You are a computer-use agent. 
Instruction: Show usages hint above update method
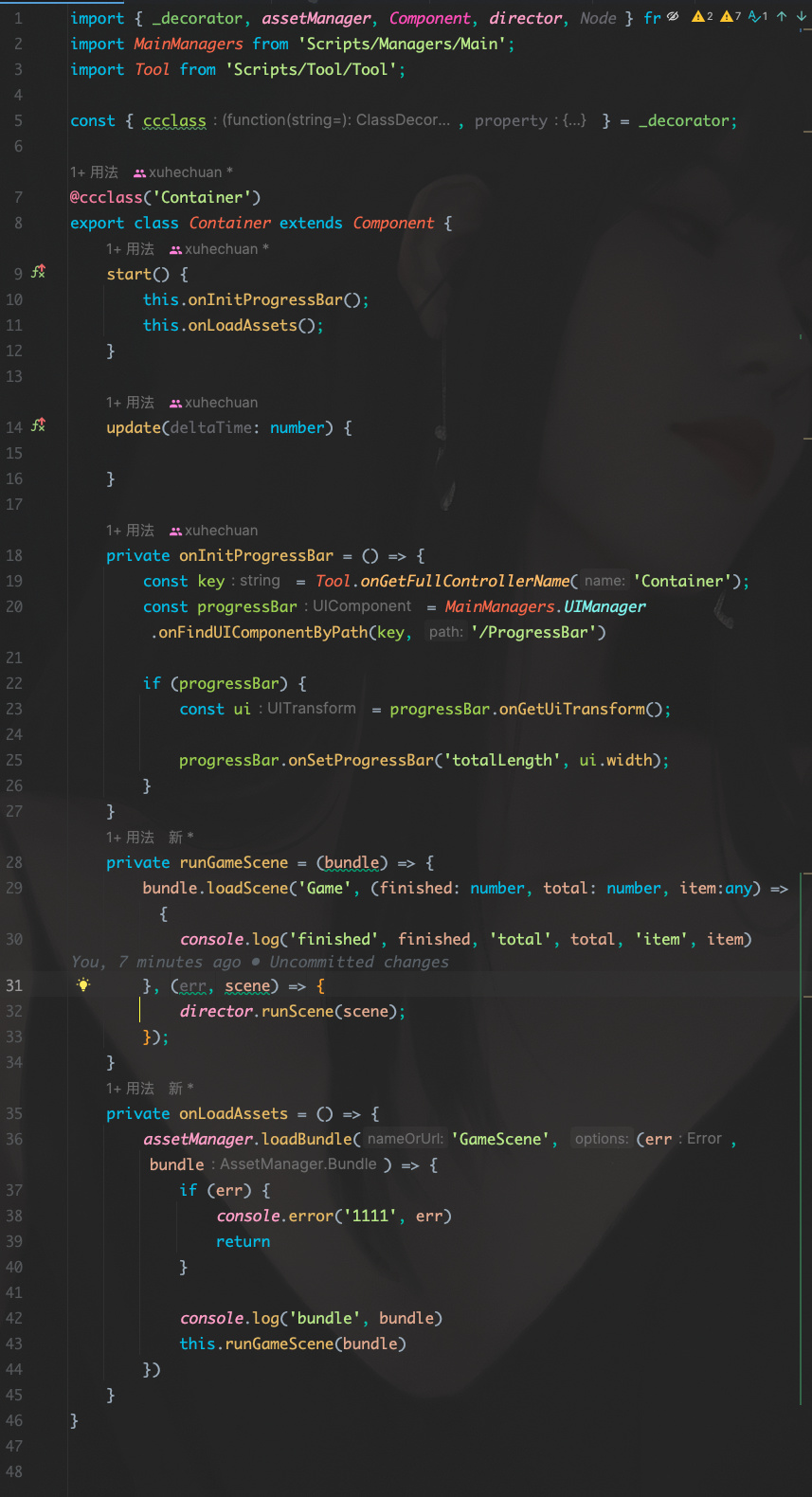pos(130,403)
